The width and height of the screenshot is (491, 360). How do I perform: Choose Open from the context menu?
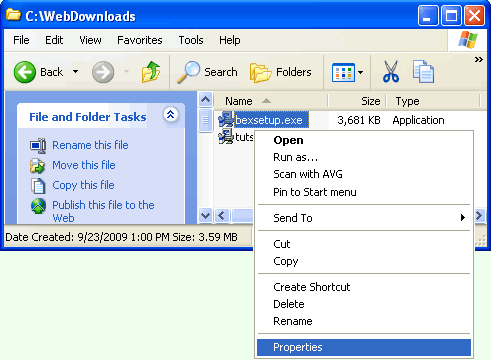tap(364, 140)
